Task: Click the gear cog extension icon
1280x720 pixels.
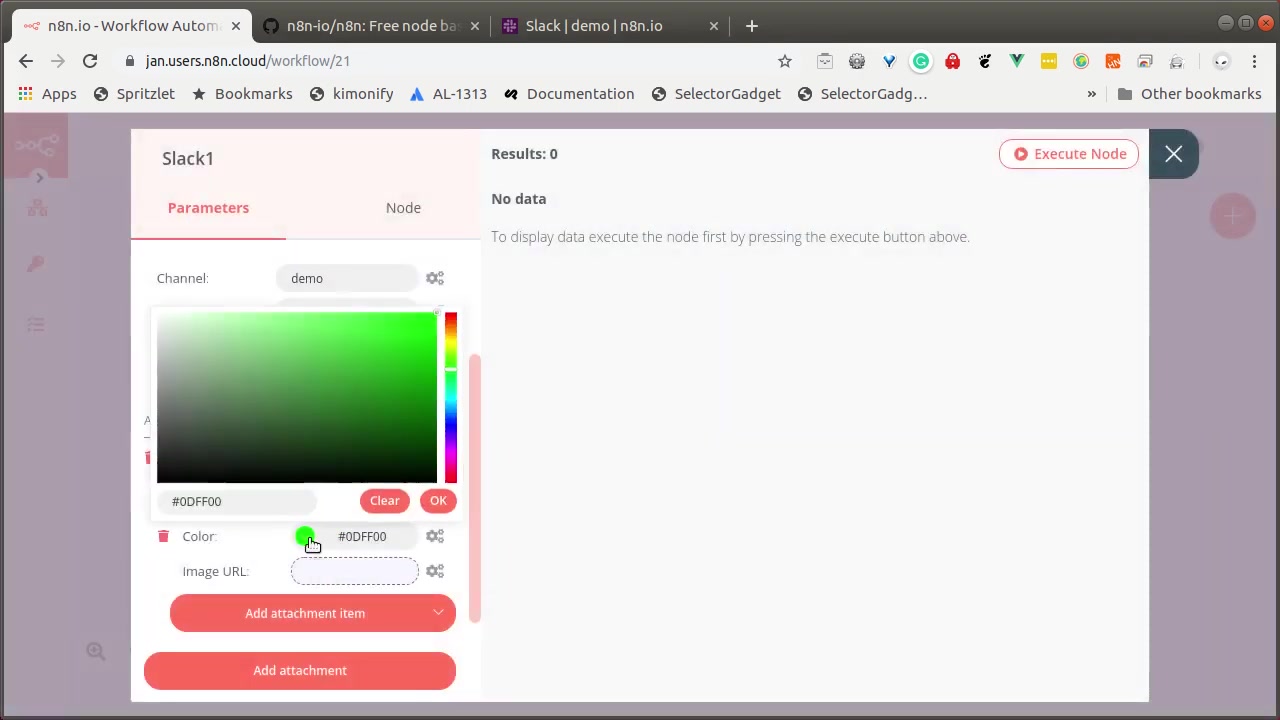Action: (857, 61)
